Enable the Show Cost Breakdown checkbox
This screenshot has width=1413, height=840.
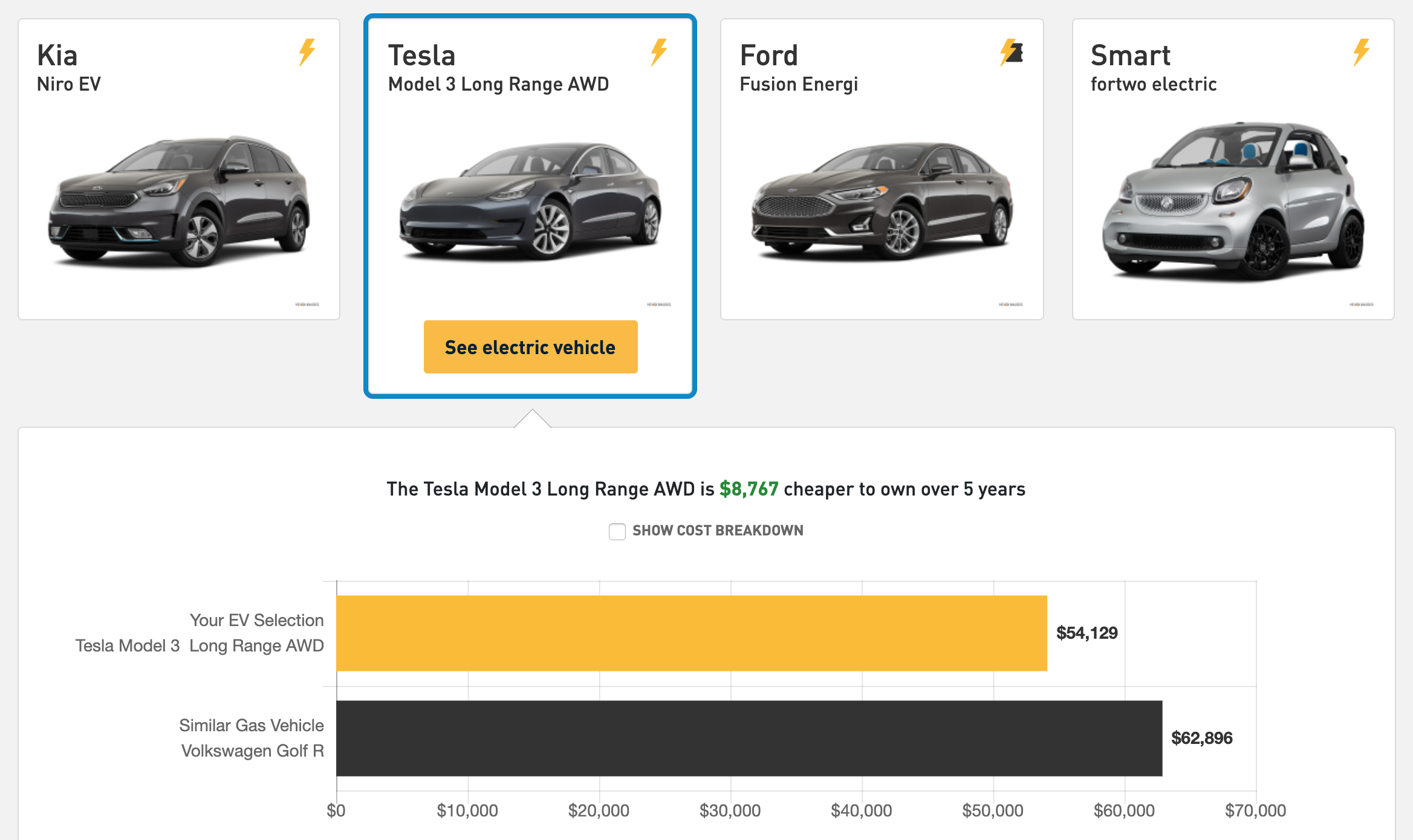click(x=617, y=531)
